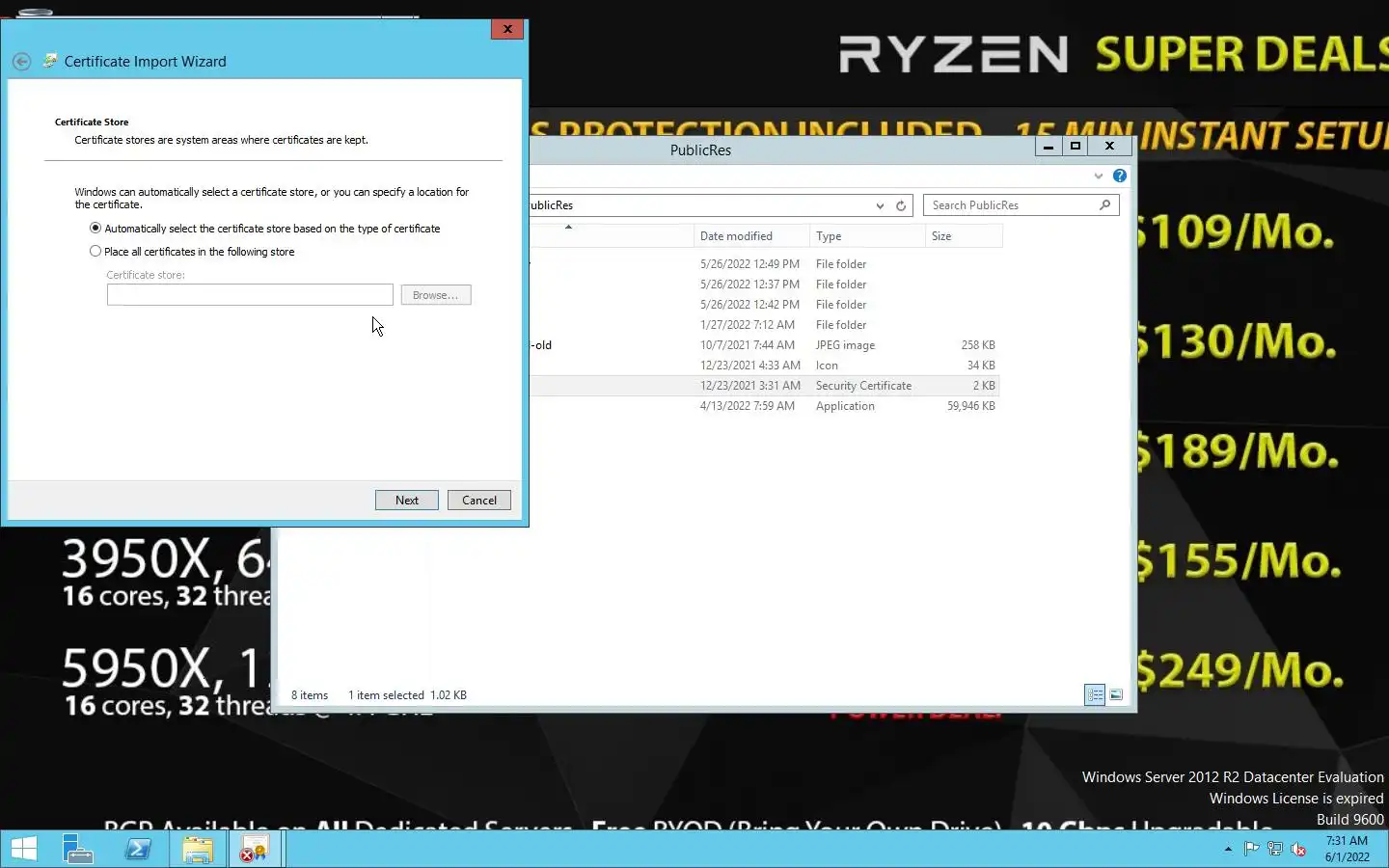Refresh the PublicRes folder view
Image resolution: width=1389 pixels, height=868 pixels.
[x=901, y=205]
